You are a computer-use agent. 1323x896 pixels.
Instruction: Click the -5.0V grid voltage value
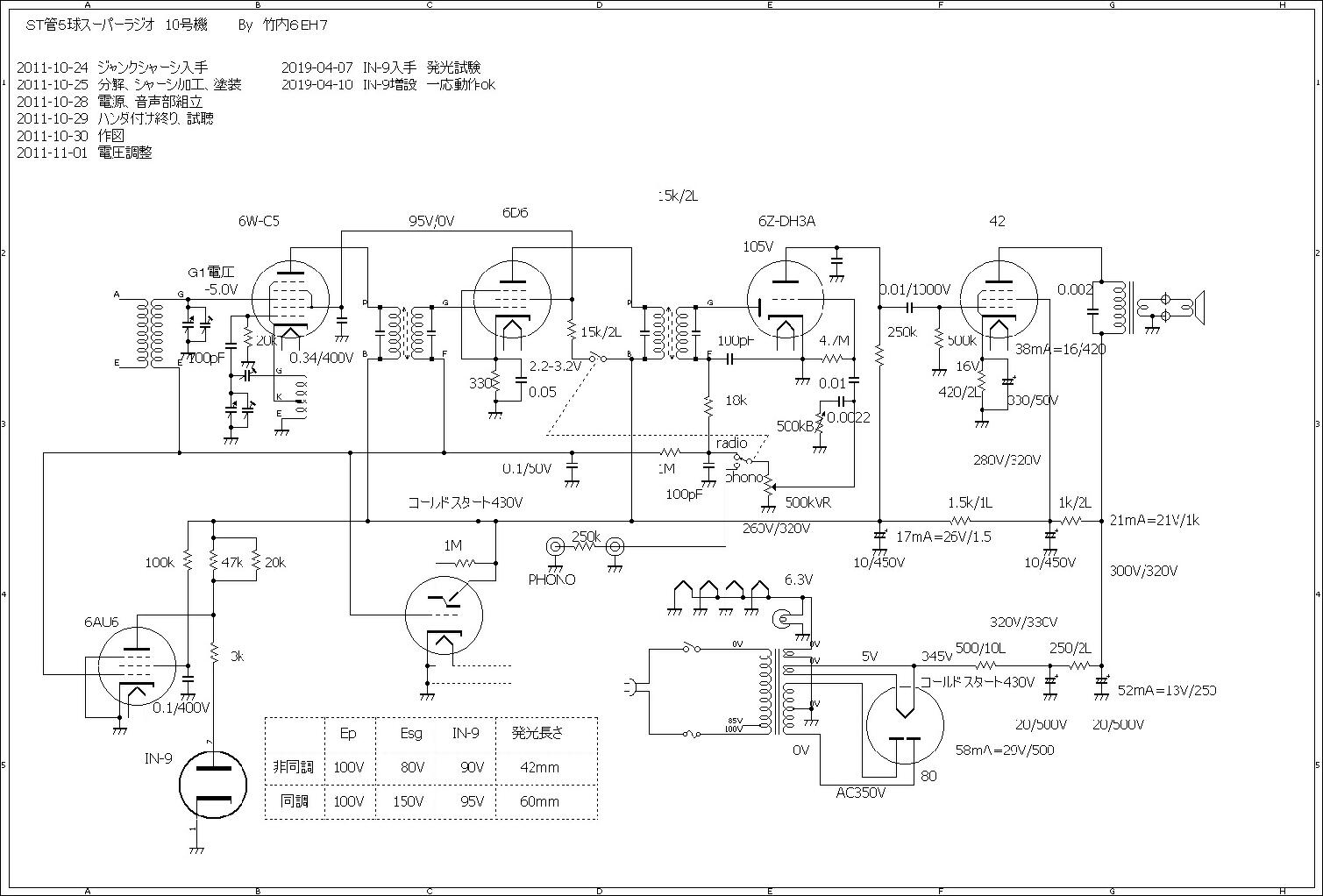(221, 288)
